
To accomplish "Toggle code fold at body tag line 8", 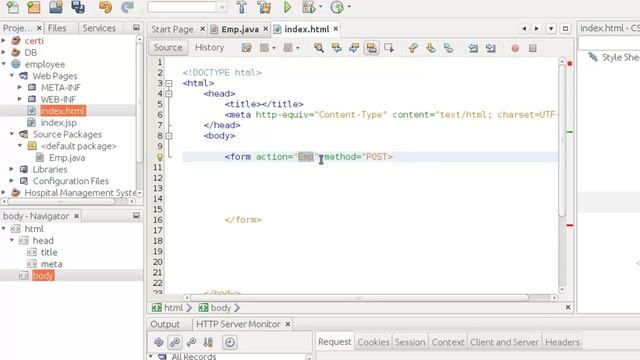I will (x=169, y=136).
